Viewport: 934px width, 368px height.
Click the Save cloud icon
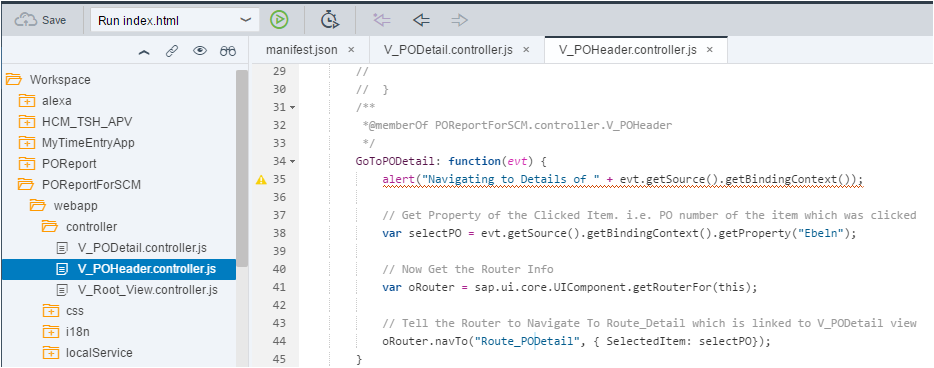[x=26, y=20]
